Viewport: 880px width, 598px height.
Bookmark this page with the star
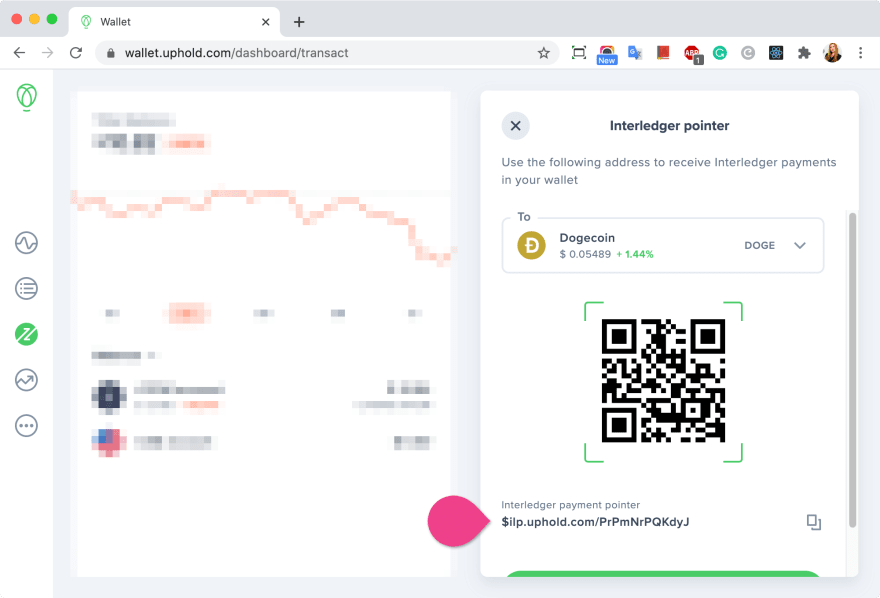coord(543,53)
